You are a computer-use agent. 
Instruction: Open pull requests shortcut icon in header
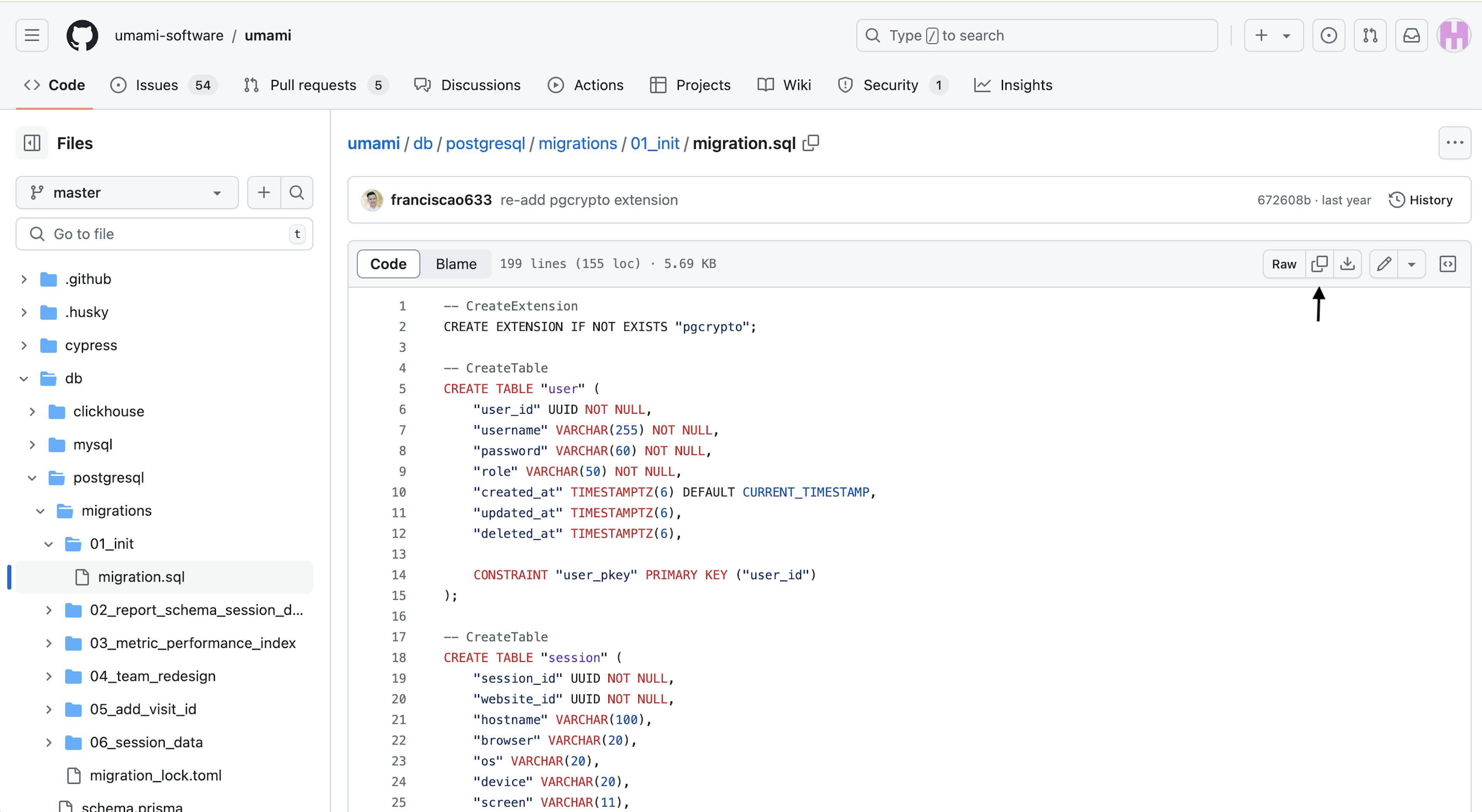(1370, 35)
